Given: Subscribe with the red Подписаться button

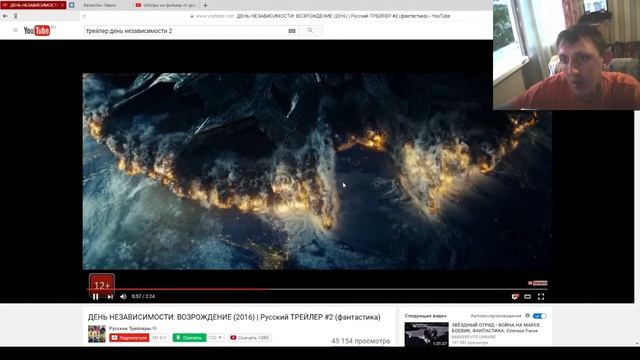Looking at the screenshot, I should [129, 338].
